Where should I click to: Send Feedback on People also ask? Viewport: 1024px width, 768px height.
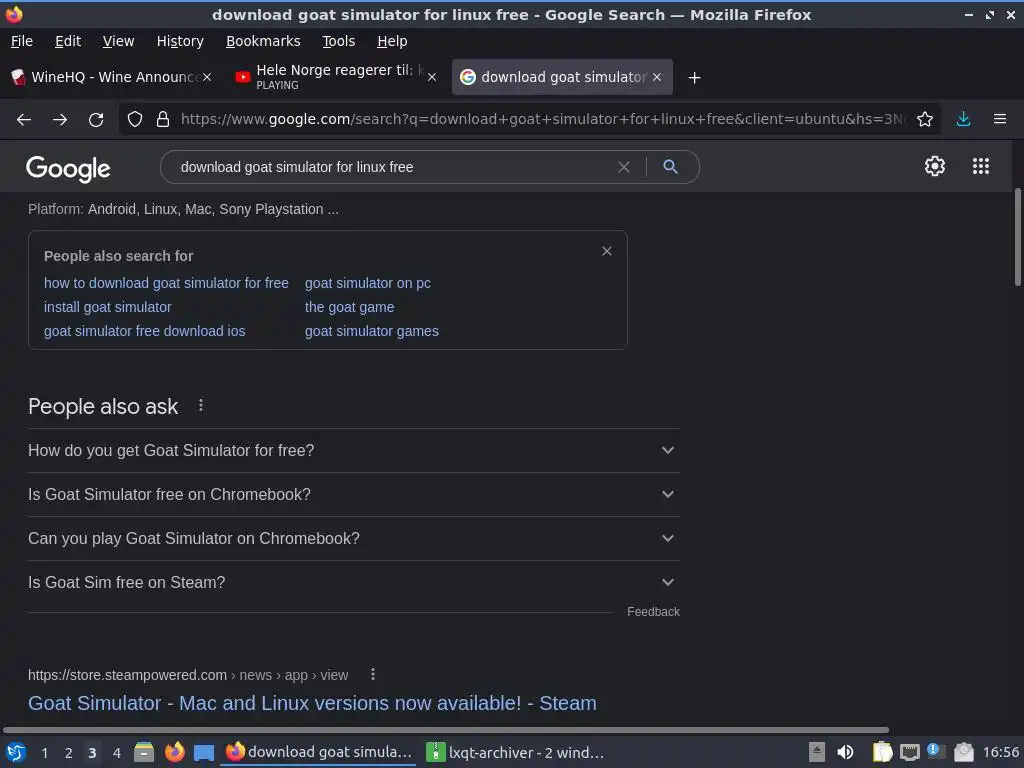pyautogui.click(x=653, y=611)
